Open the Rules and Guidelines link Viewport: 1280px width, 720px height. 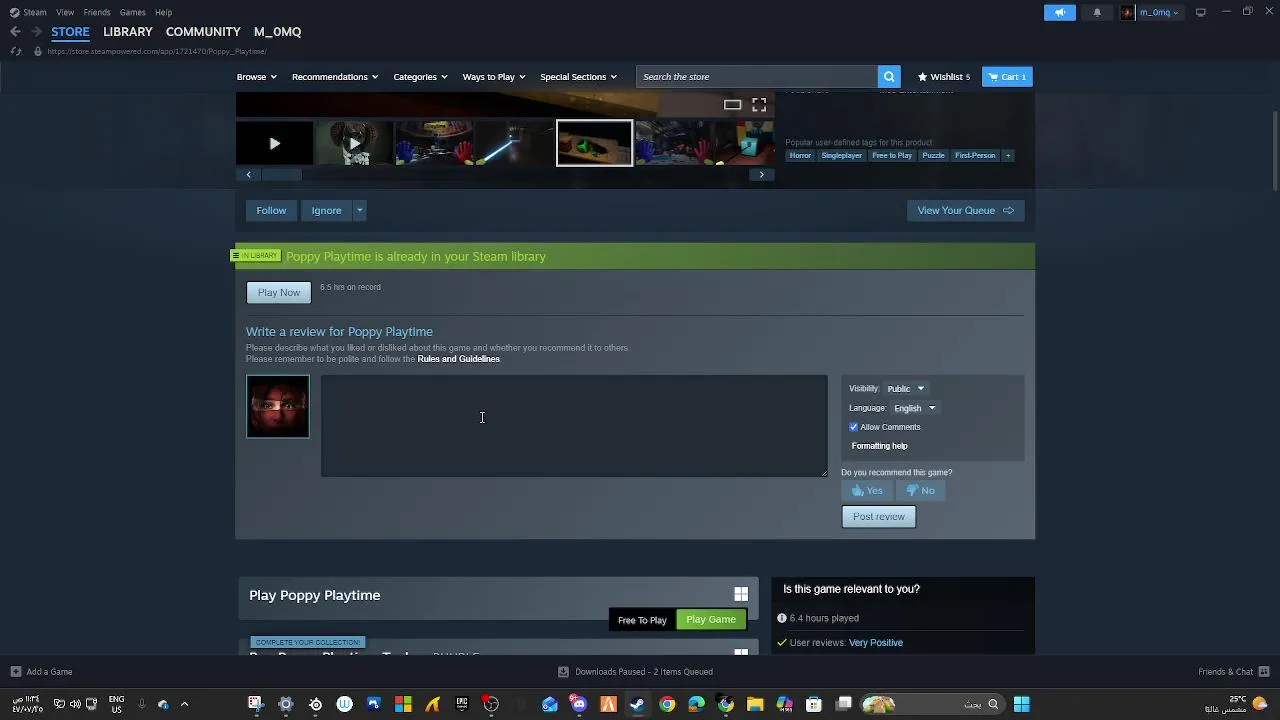coord(458,359)
